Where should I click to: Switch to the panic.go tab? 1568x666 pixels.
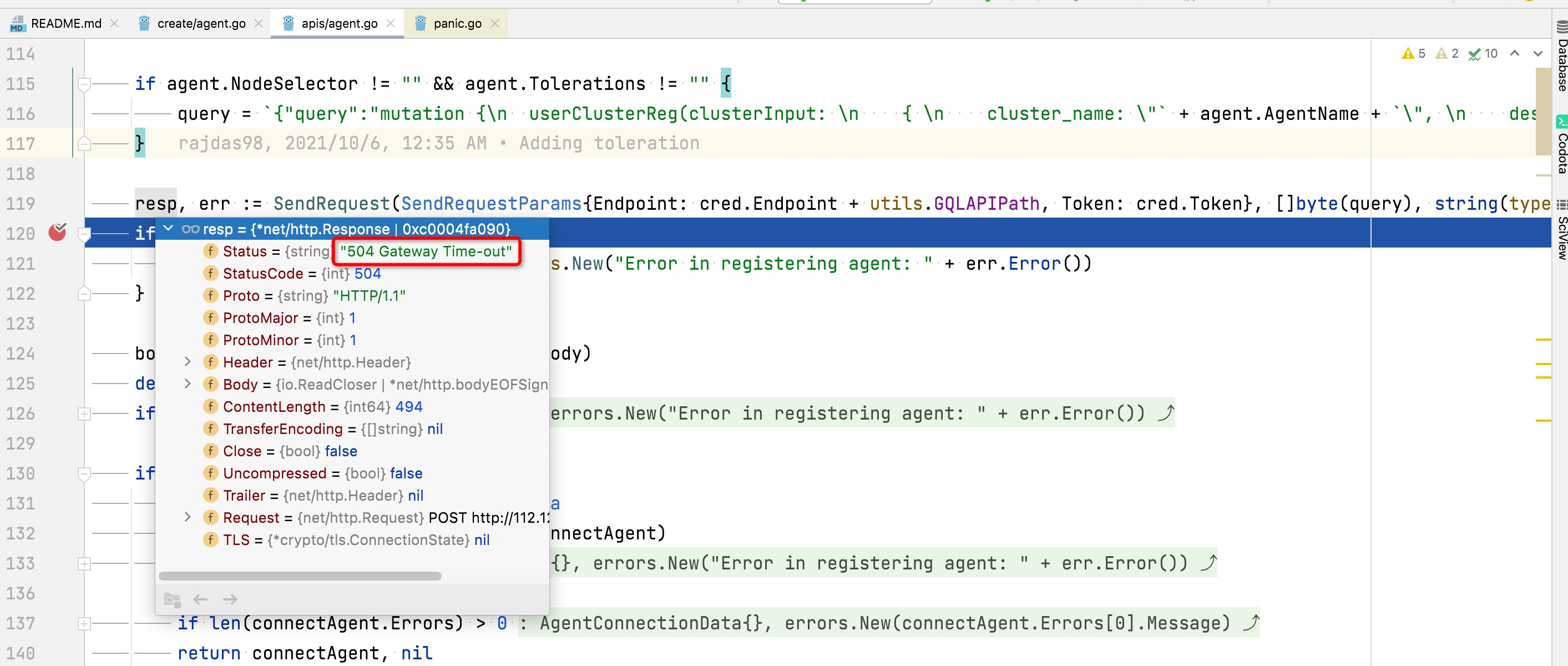[x=457, y=24]
